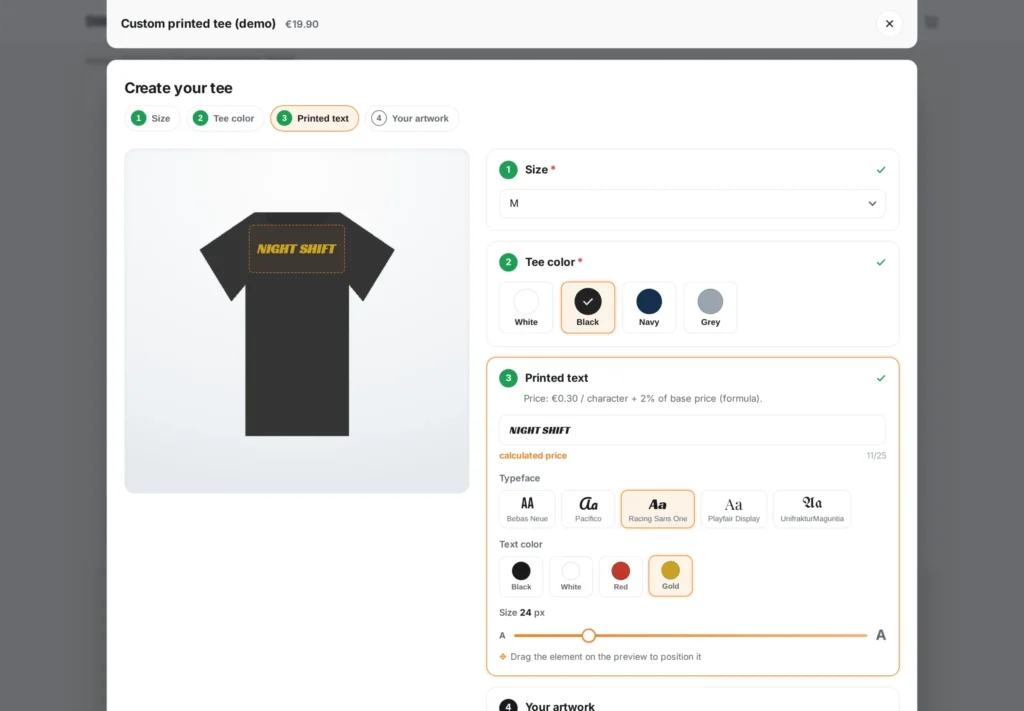Pick Black text color
Image resolution: width=1024 pixels, height=711 pixels.
point(521,576)
